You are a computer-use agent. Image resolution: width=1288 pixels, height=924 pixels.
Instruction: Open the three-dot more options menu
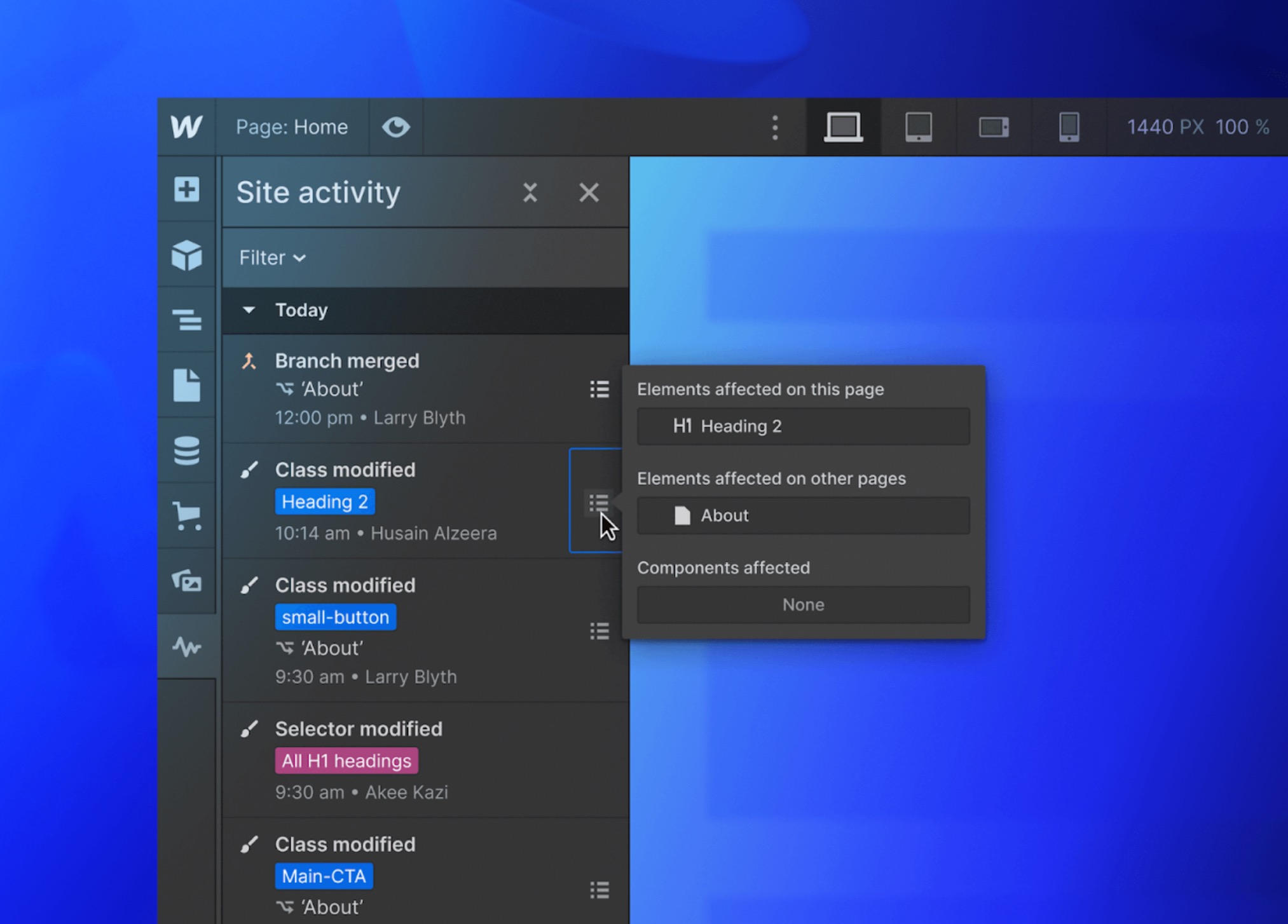pos(774,127)
